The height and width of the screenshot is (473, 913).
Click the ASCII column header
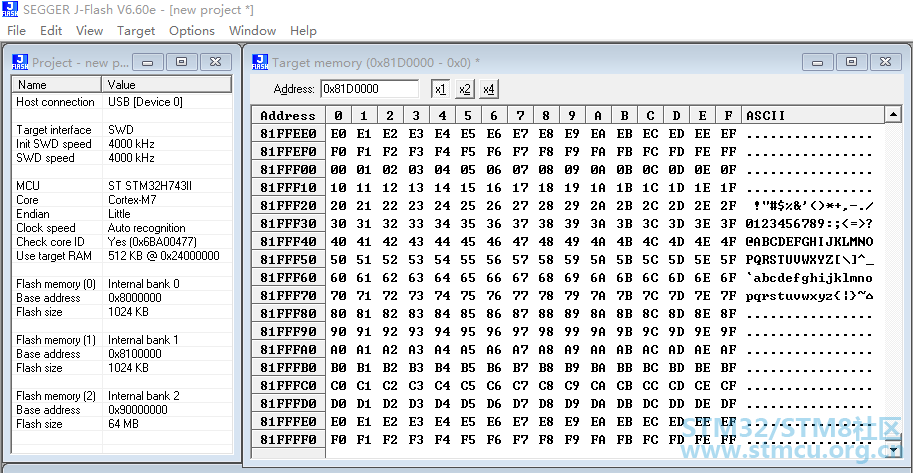pyautogui.click(x=813, y=115)
